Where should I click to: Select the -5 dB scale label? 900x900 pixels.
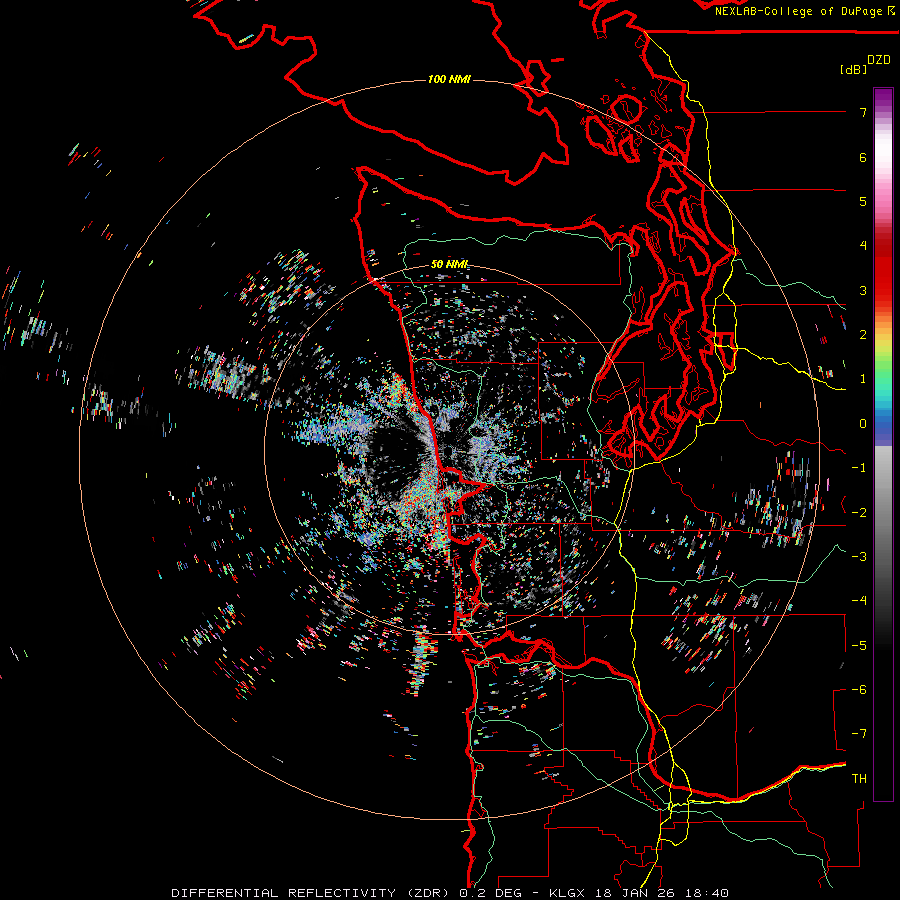[x=859, y=646]
